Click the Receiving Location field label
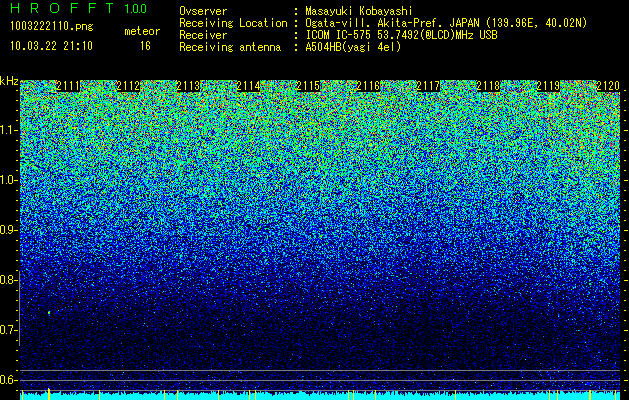The width and height of the screenshot is (629, 400). pyautogui.click(x=233, y=23)
